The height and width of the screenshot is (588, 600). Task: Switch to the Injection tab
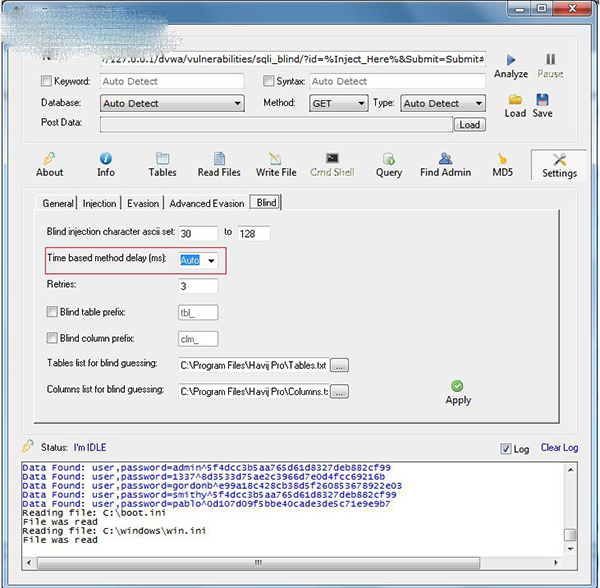tap(99, 204)
